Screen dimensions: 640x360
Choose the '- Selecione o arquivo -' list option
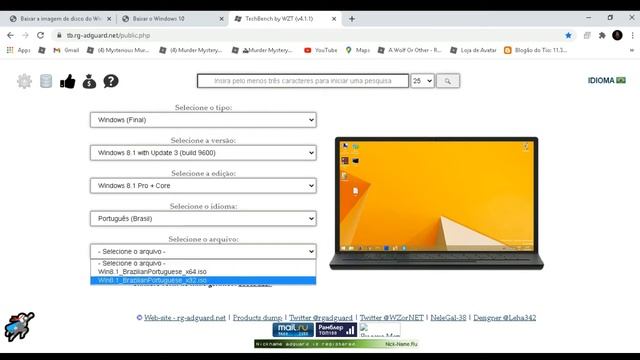pos(203,264)
